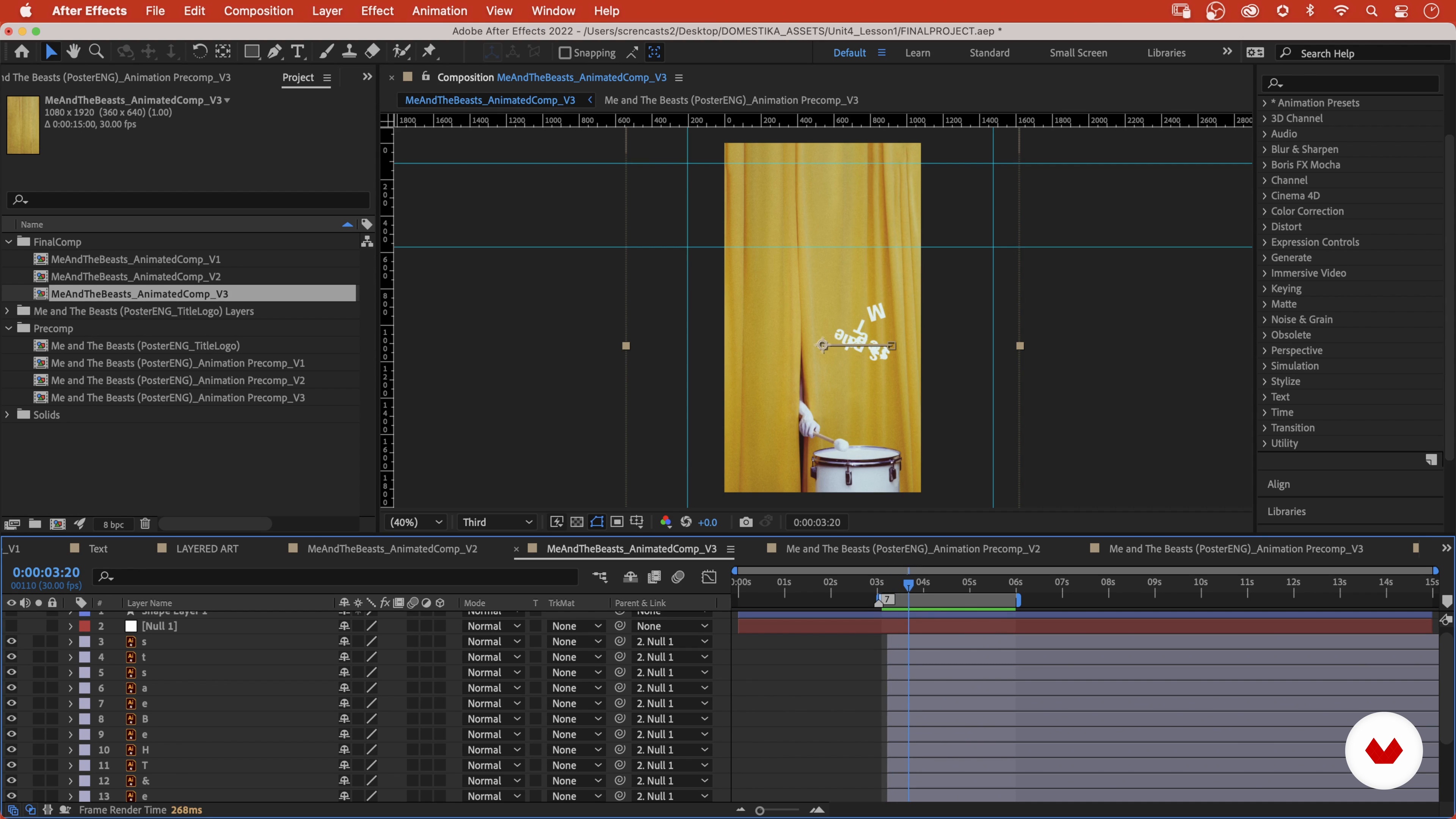1456x819 pixels.
Task: Create new folder in Project panel
Action: point(35,524)
